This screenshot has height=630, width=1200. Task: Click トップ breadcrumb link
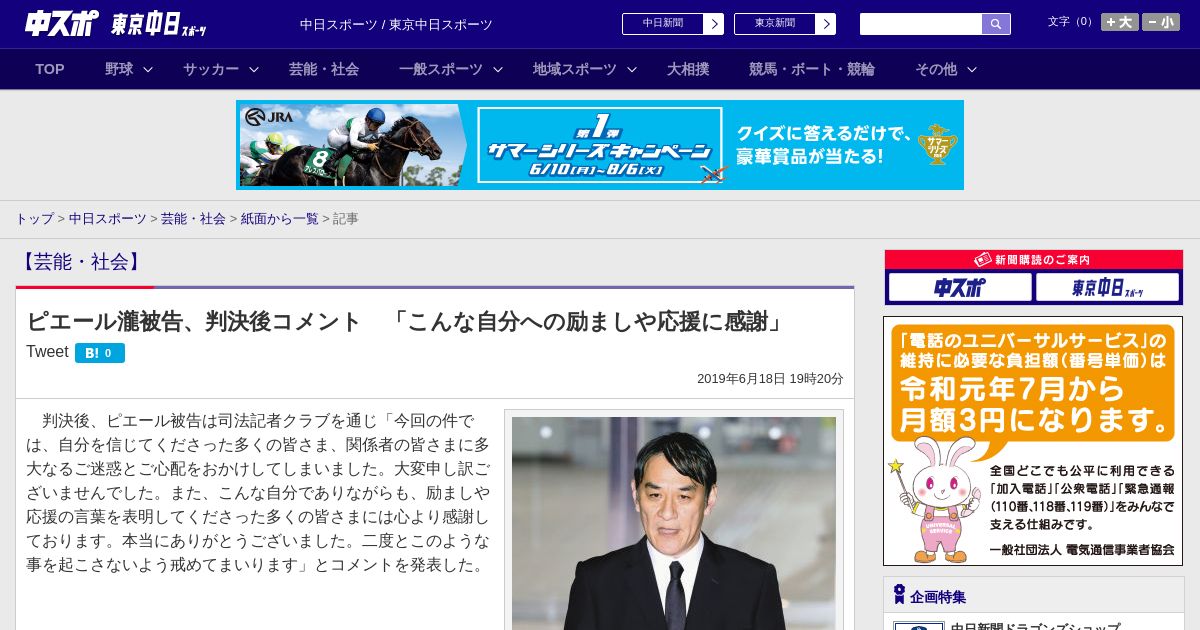tap(34, 218)
